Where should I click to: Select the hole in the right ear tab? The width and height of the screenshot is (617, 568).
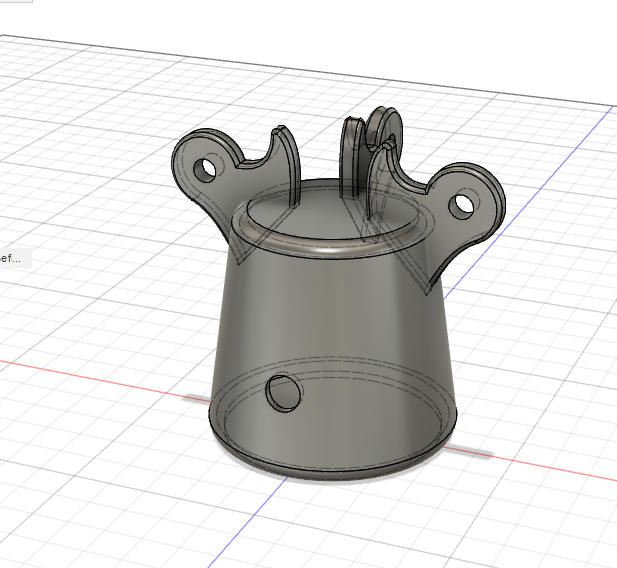coord(461,205)
